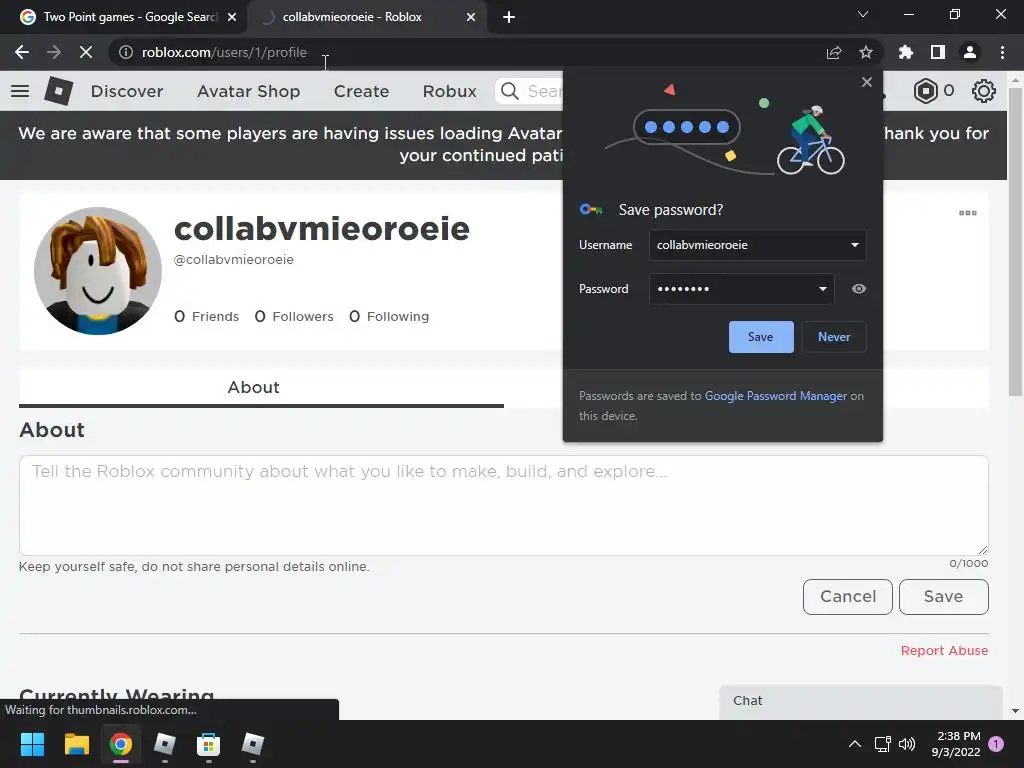This screenshot has height=768, width=1024.
Task: View site information icon
Action: tap(126, 52)
